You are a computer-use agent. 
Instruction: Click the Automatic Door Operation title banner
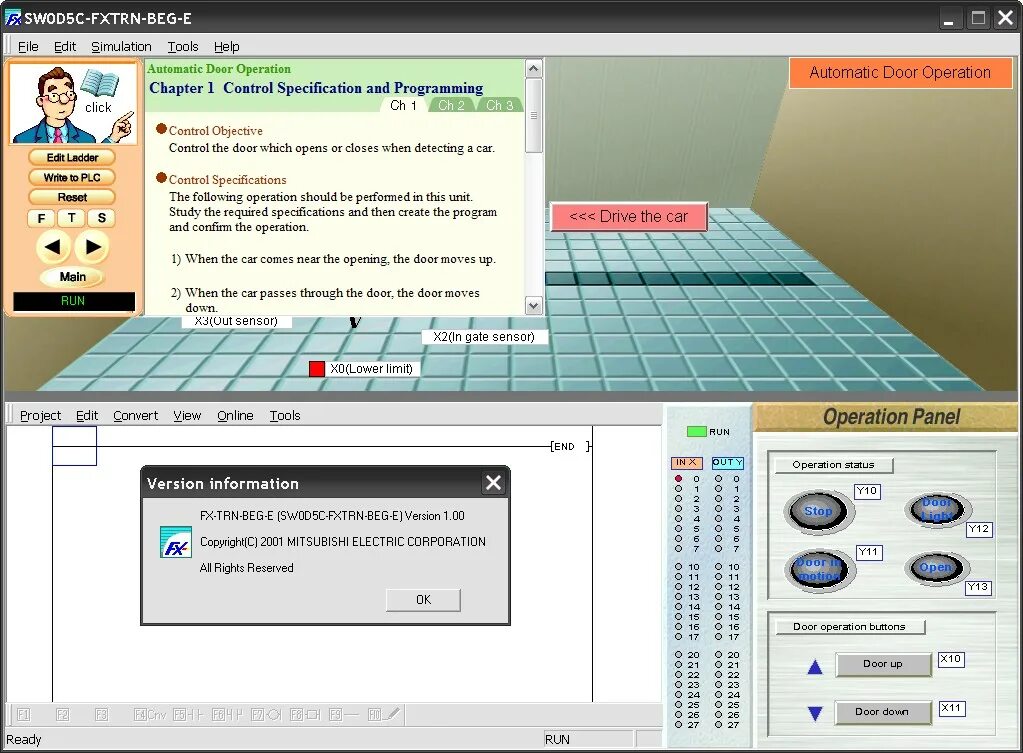tap(900, 72)
